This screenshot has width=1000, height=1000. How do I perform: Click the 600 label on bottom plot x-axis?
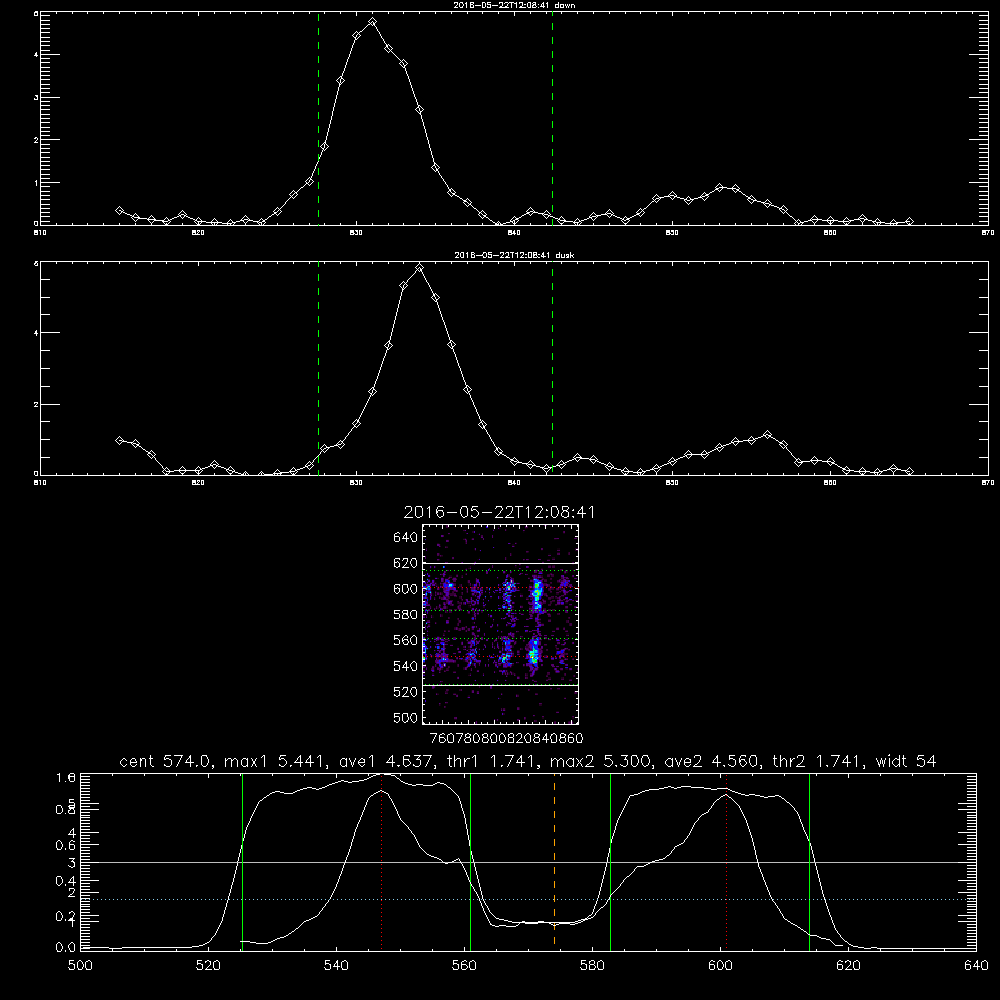(x=721, y=966)
